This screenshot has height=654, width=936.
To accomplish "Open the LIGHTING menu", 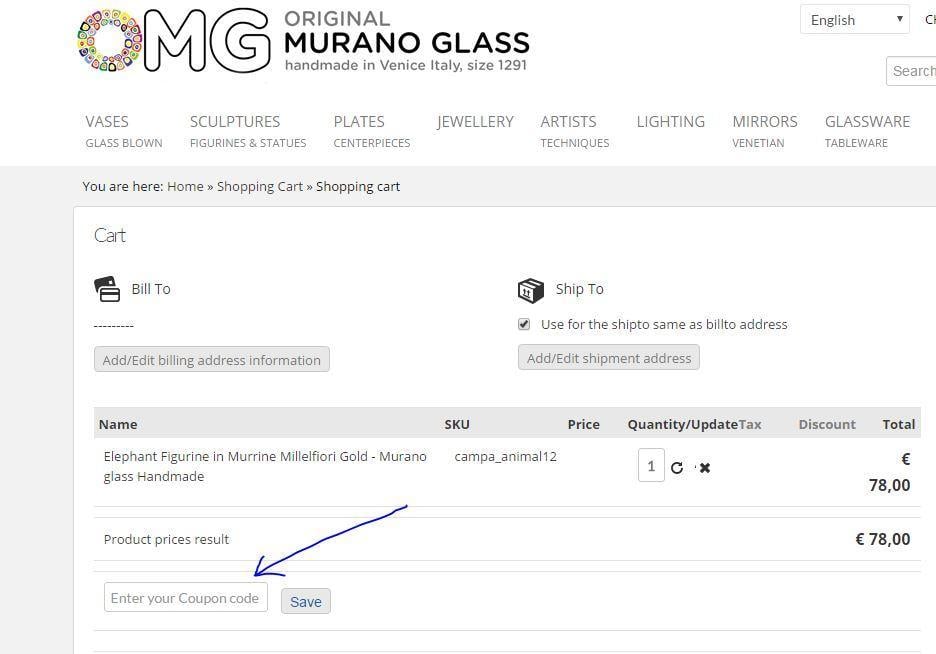I will pos(670,121).
